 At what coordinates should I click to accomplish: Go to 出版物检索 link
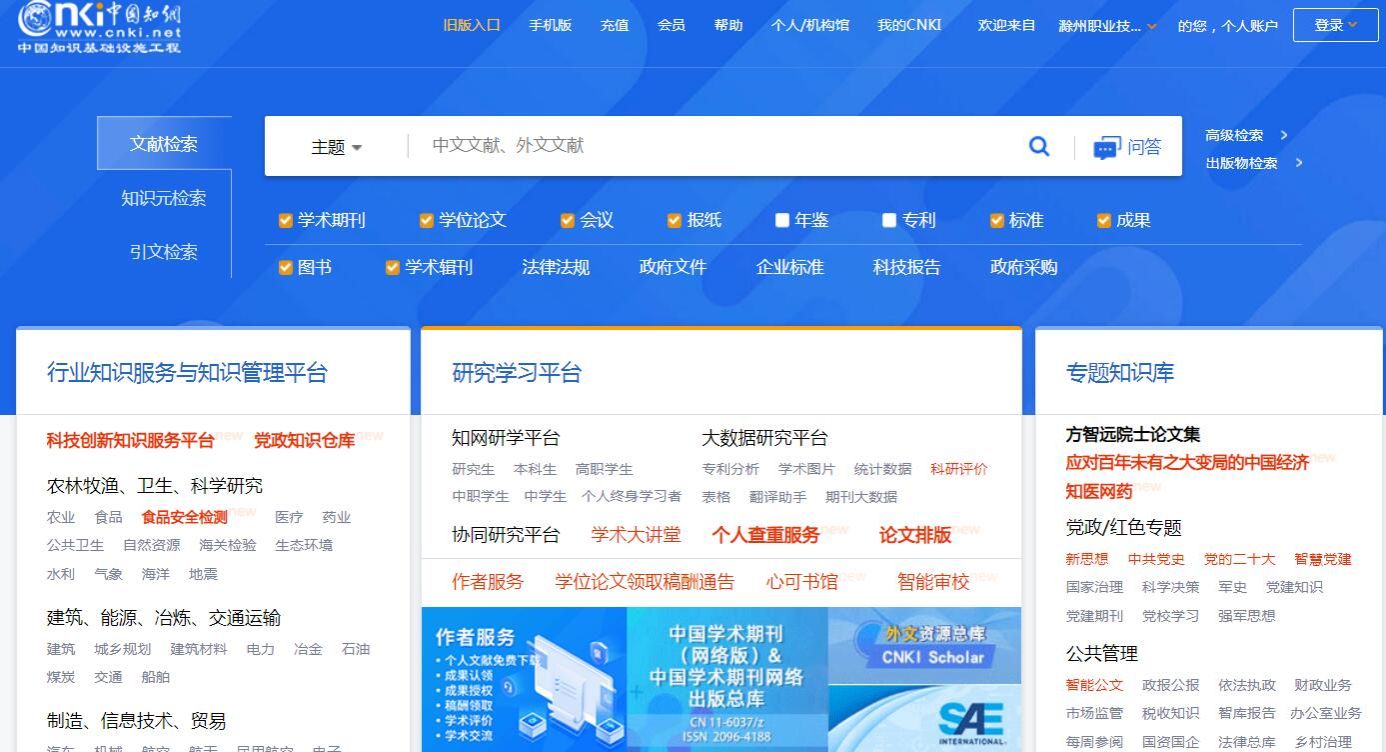[1241, 163]
